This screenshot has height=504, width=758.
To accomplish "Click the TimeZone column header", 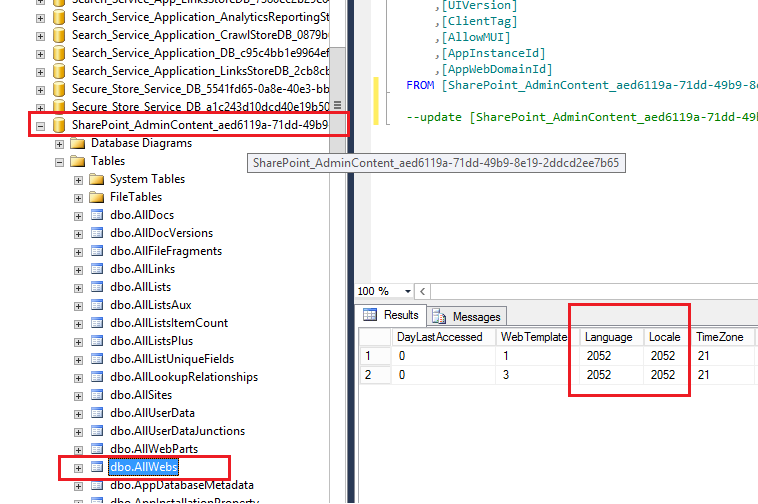I will (x=722, y=337).
